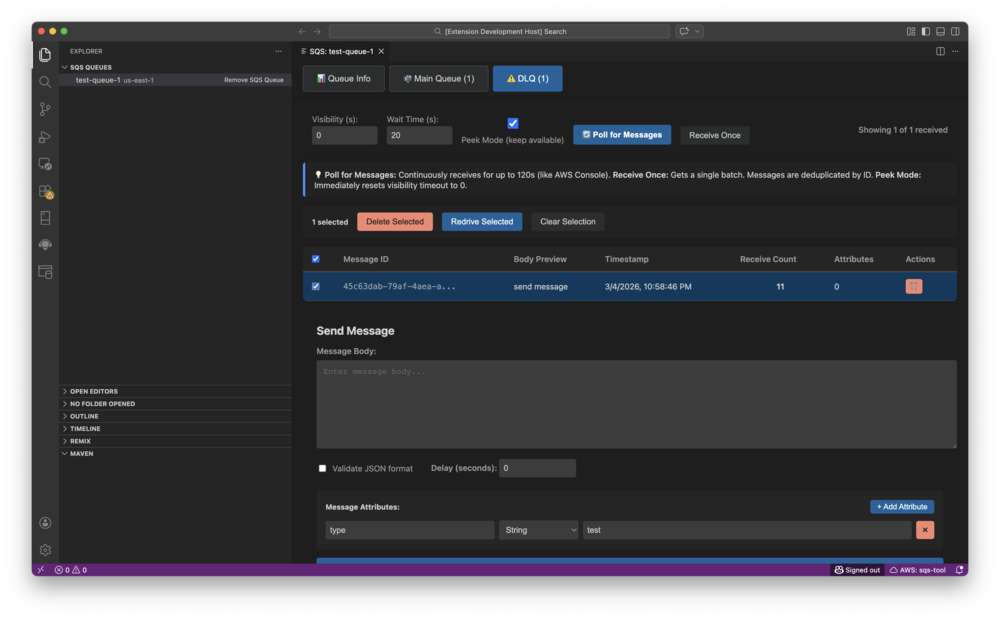Toggle primary side bar layout icon

pyautogui.click(x=925, y=31)
